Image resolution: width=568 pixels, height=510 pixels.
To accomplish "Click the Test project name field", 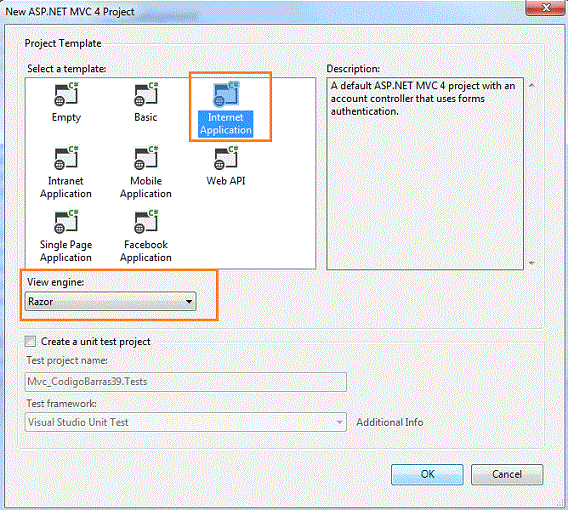I will pos(185,381).
